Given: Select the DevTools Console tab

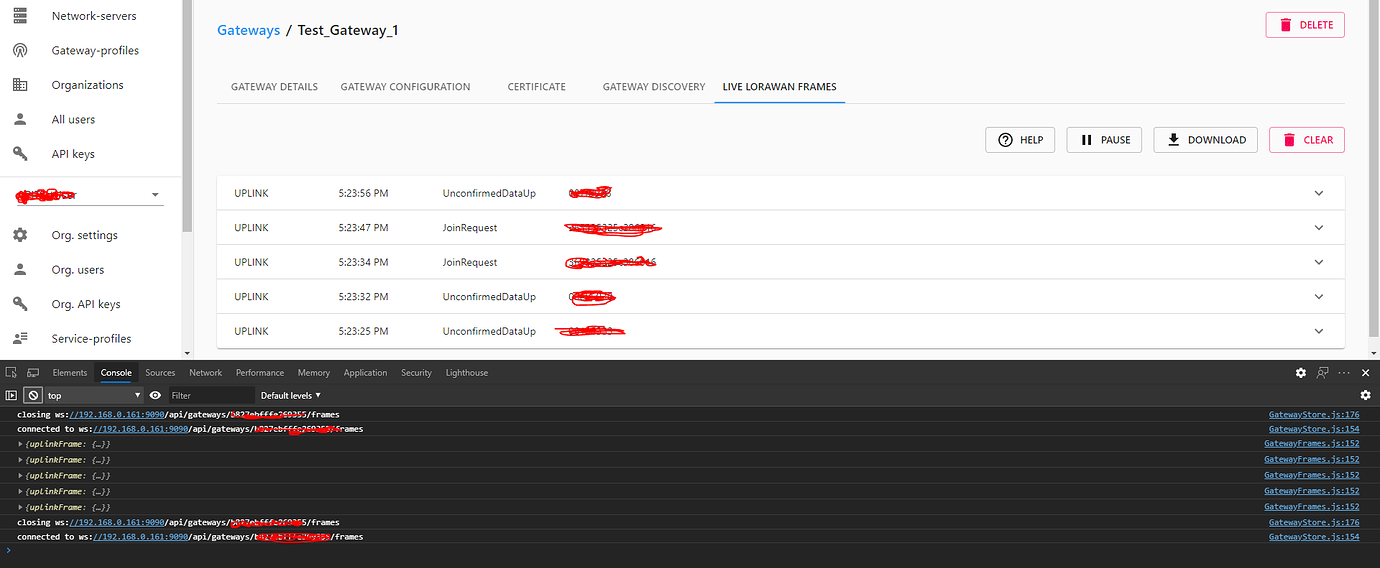Looking at the screenshot, I should click(116, 372).
